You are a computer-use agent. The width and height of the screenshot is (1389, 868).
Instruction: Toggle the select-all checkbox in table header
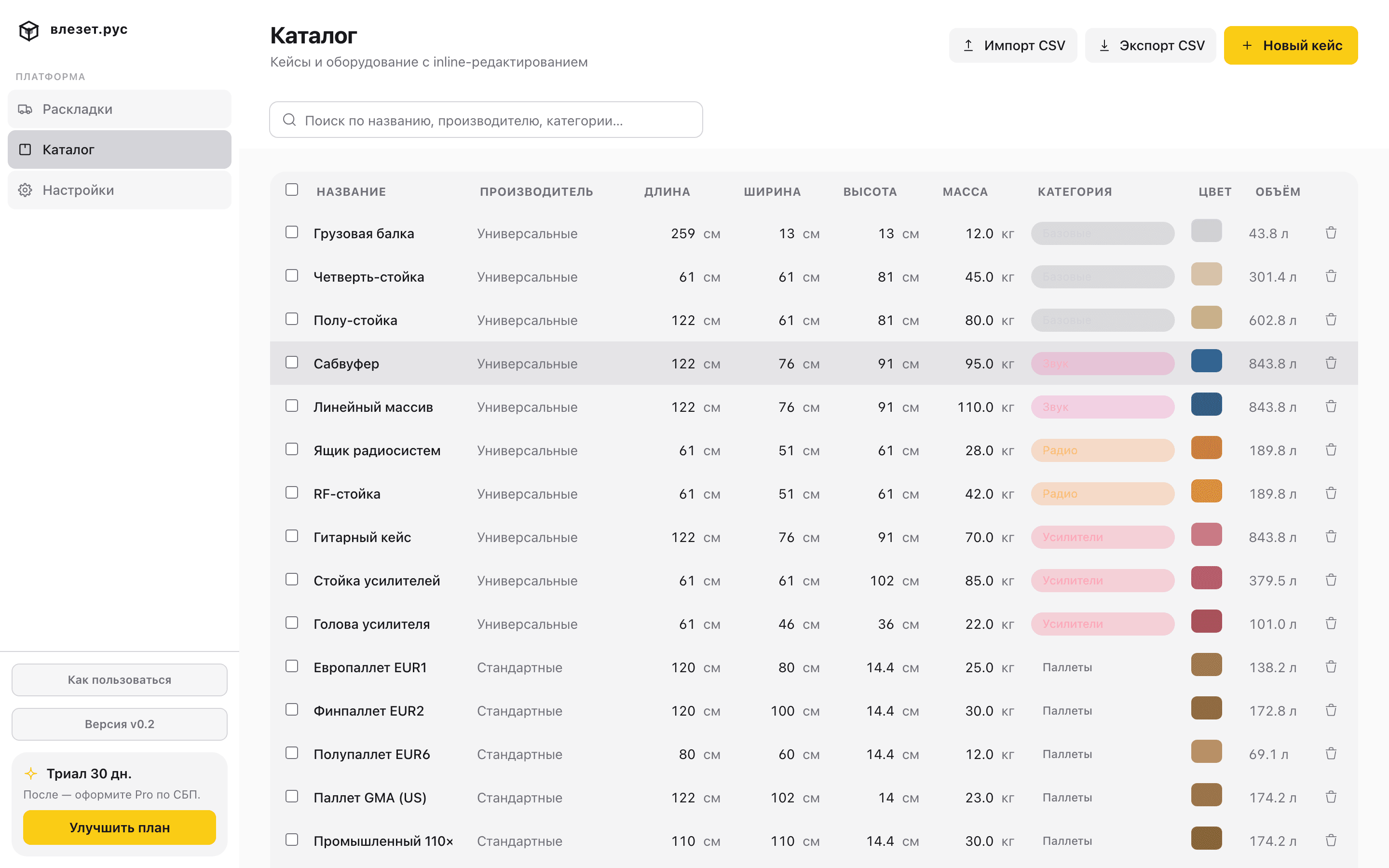(292, 190)
